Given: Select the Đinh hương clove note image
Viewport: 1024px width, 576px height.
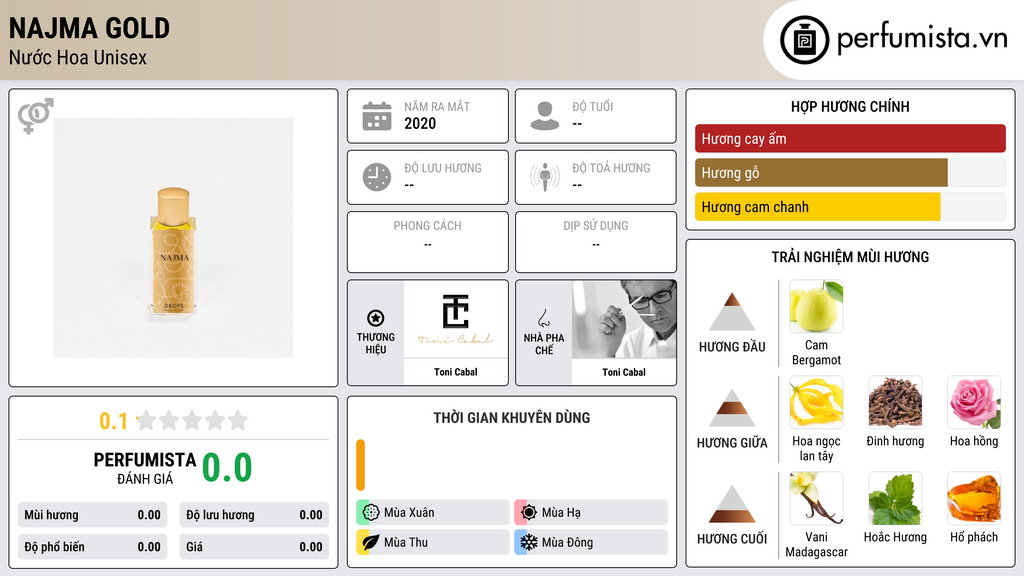Looking at the screenshot, I should pos(895,402).
